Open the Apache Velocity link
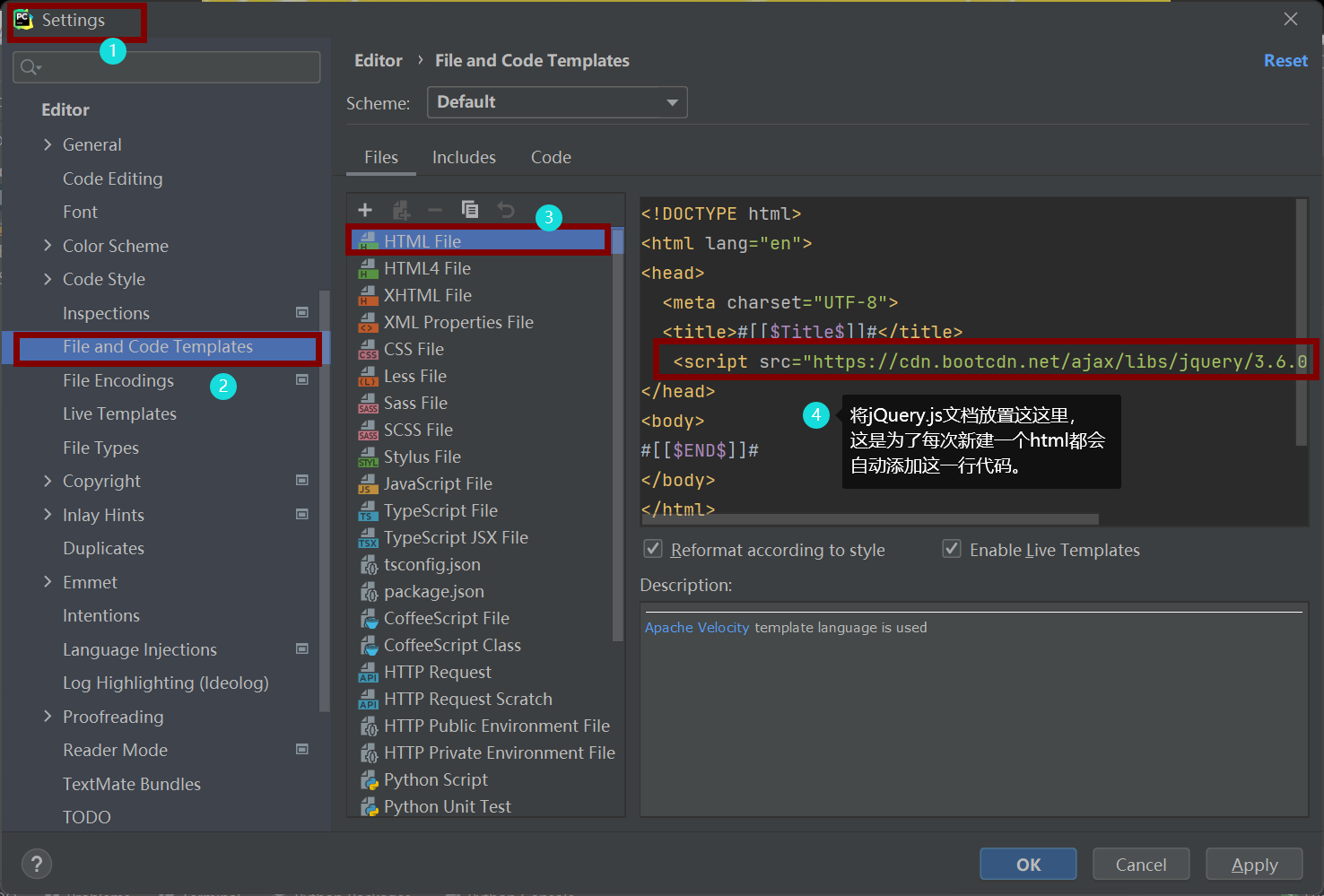The image size is (1324, 896). click(697, 628)
